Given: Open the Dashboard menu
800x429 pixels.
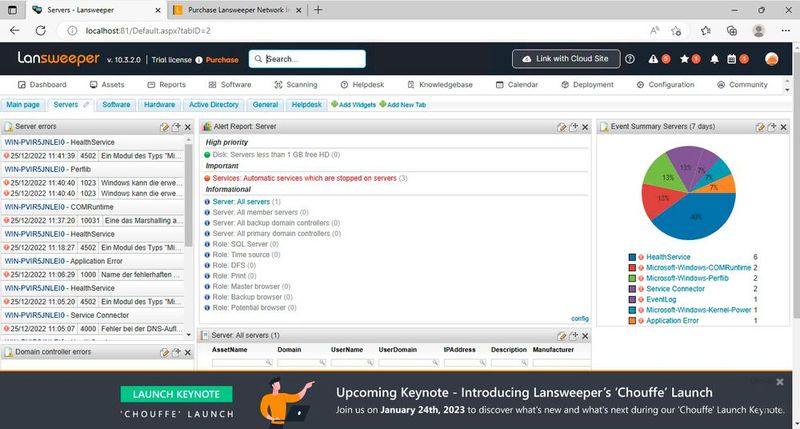Looking at the screenshot, I should [42, 85].
